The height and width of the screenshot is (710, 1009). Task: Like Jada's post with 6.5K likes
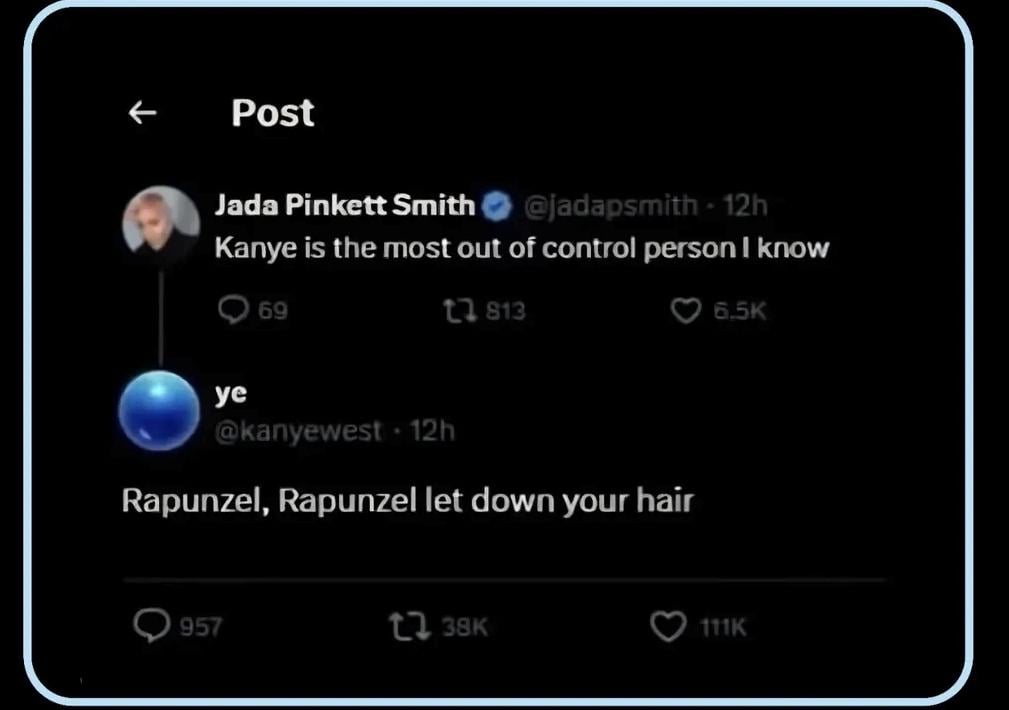685,311
